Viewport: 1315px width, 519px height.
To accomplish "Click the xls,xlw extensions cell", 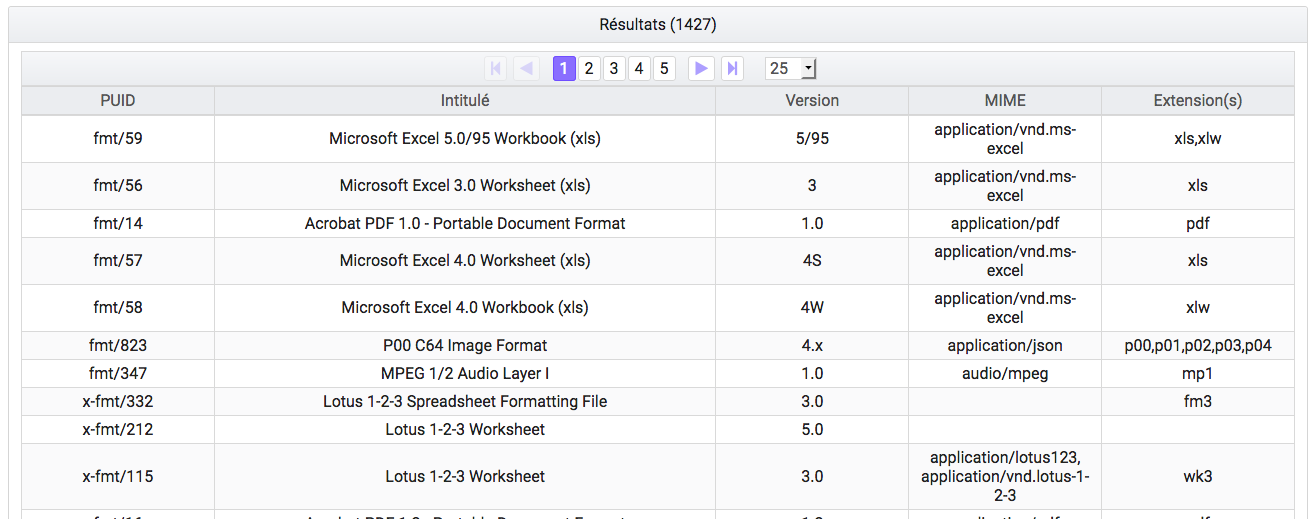I will (1198, 139).
